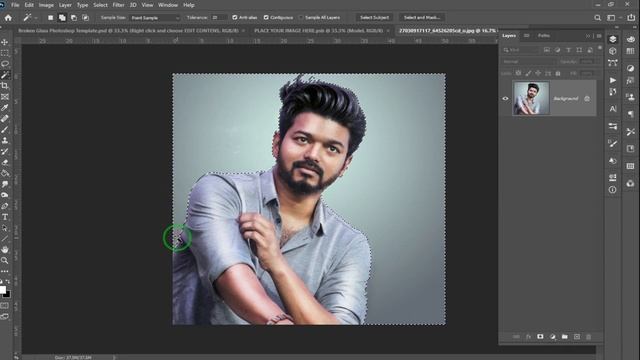Select the History Brush tool
Image resolution: width=640 pixels, height=360 pixels.
5,151
